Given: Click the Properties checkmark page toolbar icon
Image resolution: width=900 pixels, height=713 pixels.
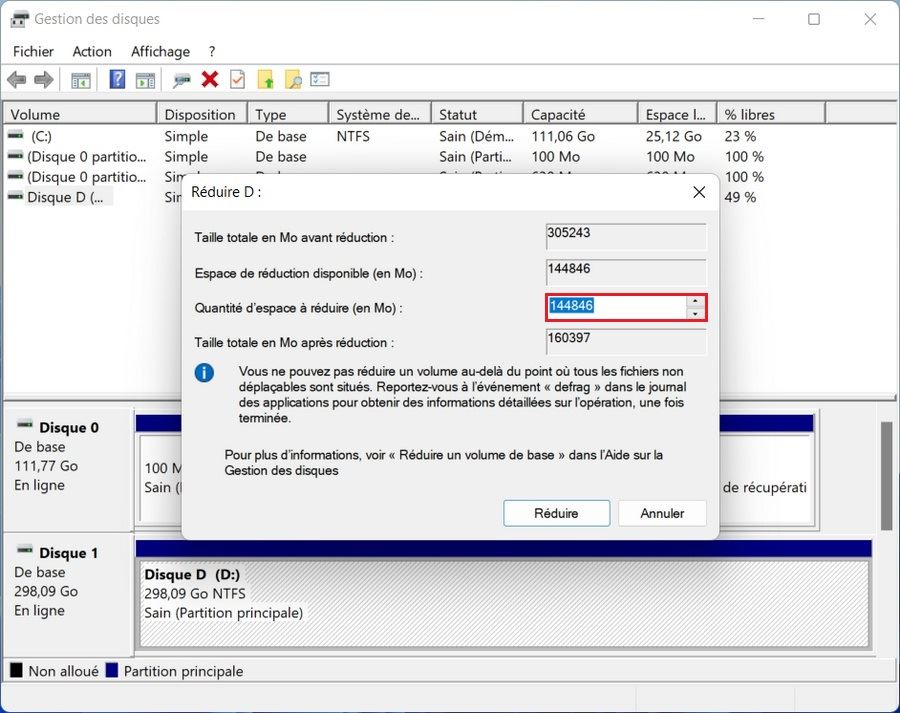Looking at the screenshot, I should (x=237, y=80).
